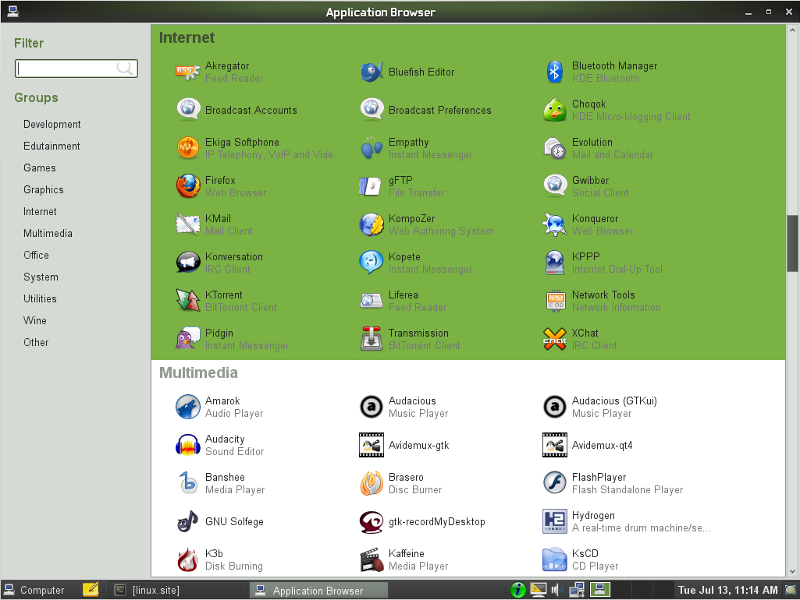Open the FlashPlayer standalone player icon
800x600 pixels.
click(555, 483)
